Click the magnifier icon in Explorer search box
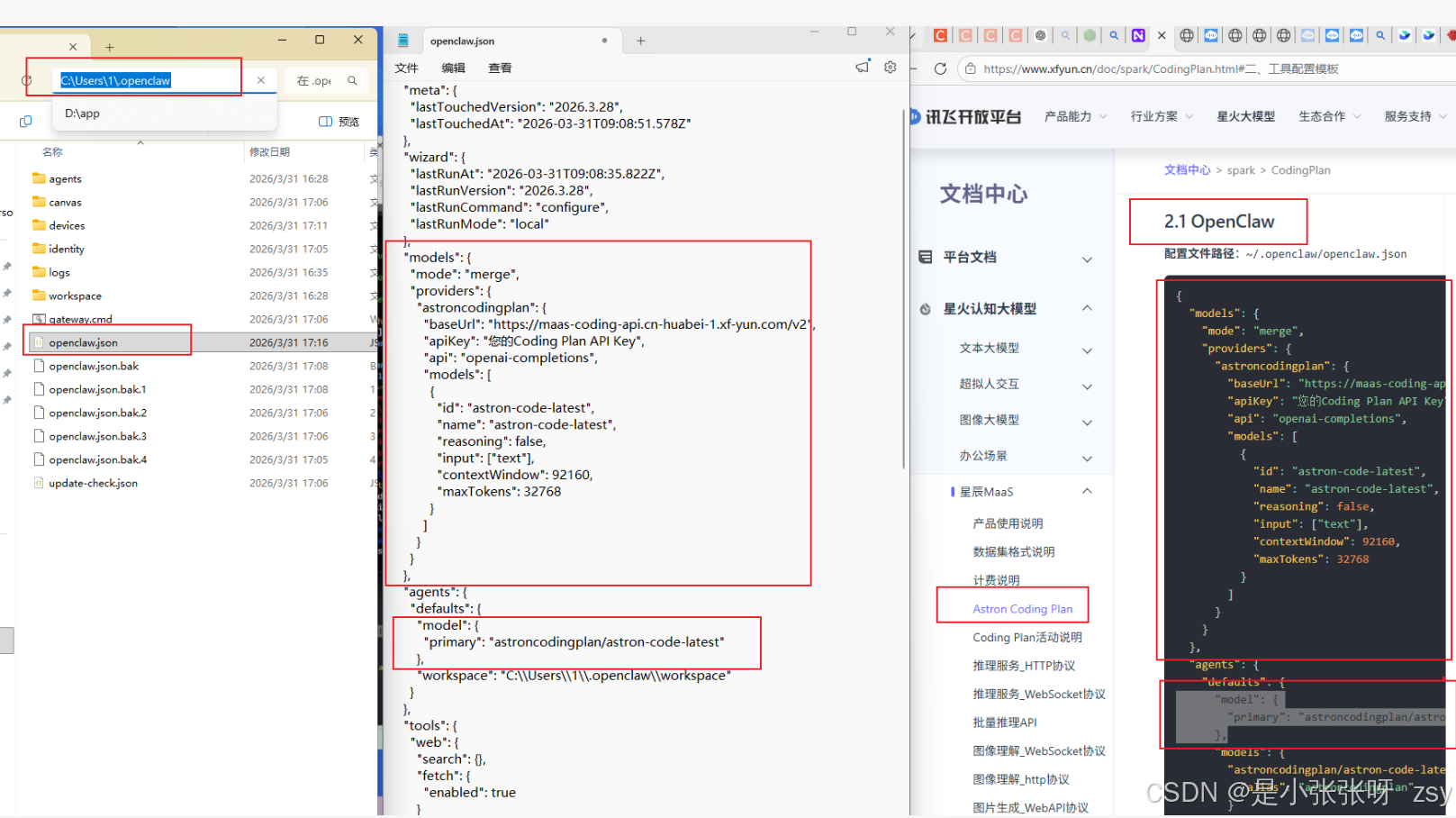Screen dimensions: 1456x818 point(352,80)
